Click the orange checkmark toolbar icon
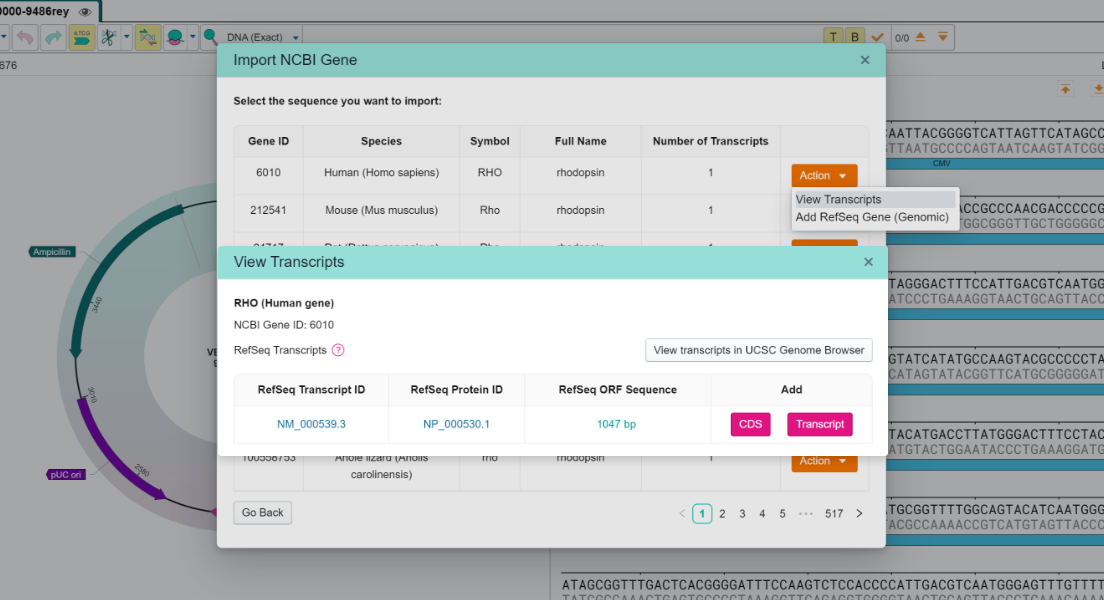The image size is (1104, 600). click(x=877, y=37)
